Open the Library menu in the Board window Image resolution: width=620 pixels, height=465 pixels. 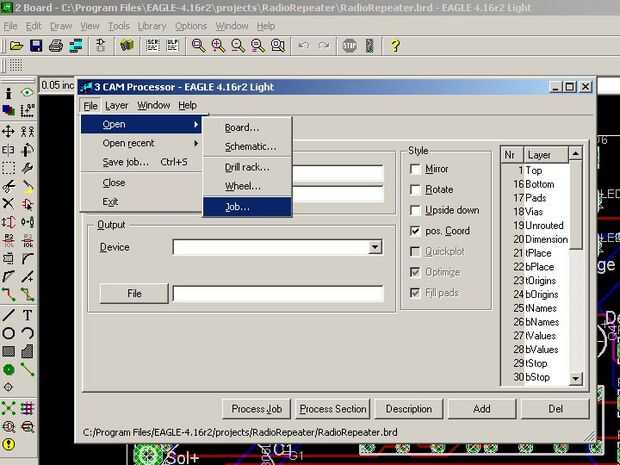pyautogui.click(x=152, y=26)
